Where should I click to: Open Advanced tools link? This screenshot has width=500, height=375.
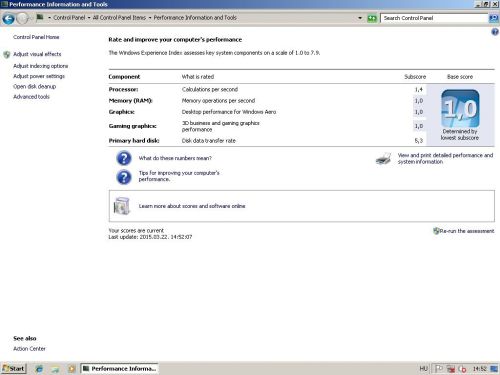[31, 97]
